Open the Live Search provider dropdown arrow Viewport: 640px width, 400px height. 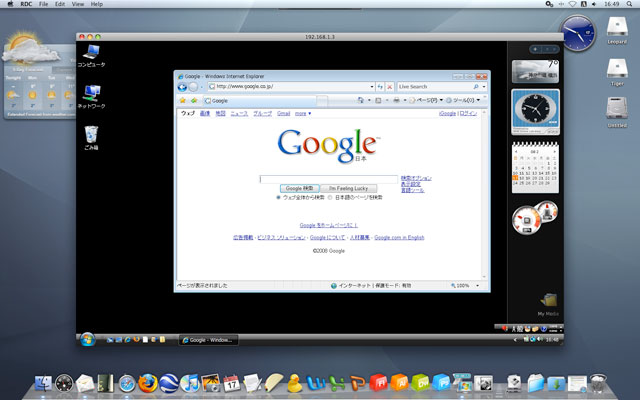click(x=484, y=87)
